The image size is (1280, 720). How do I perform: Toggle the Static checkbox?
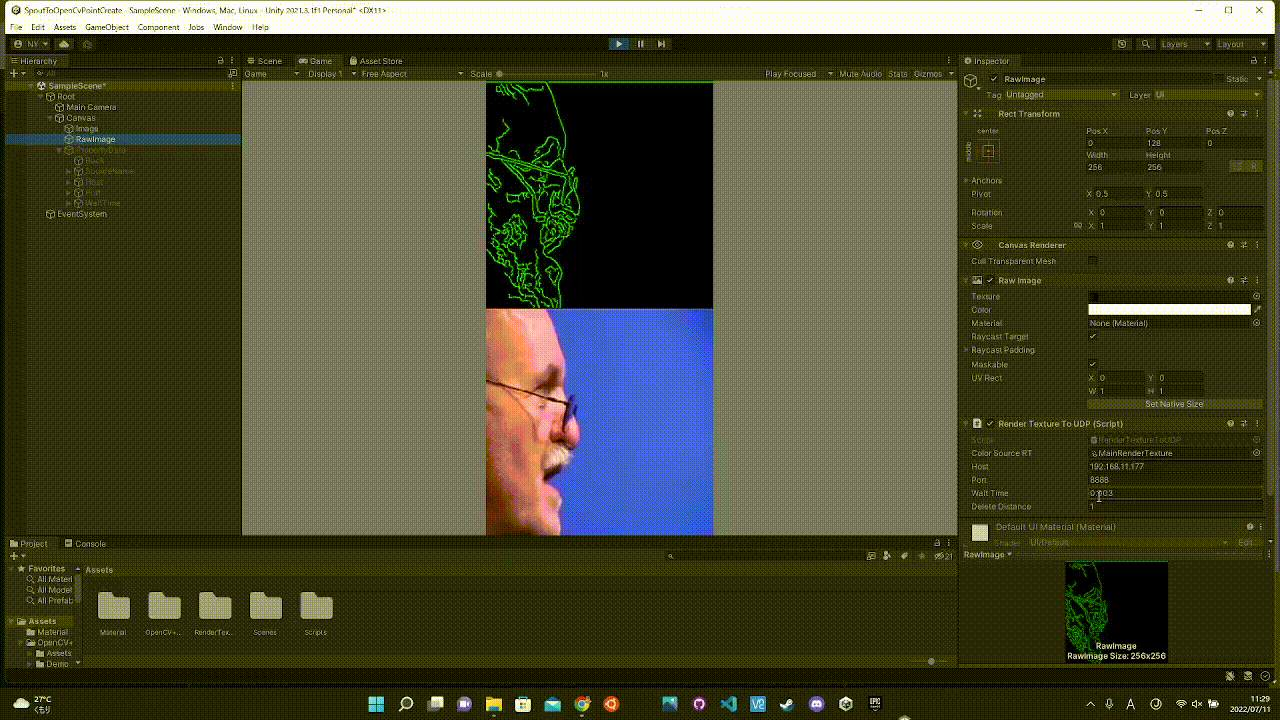point(1218,79)
